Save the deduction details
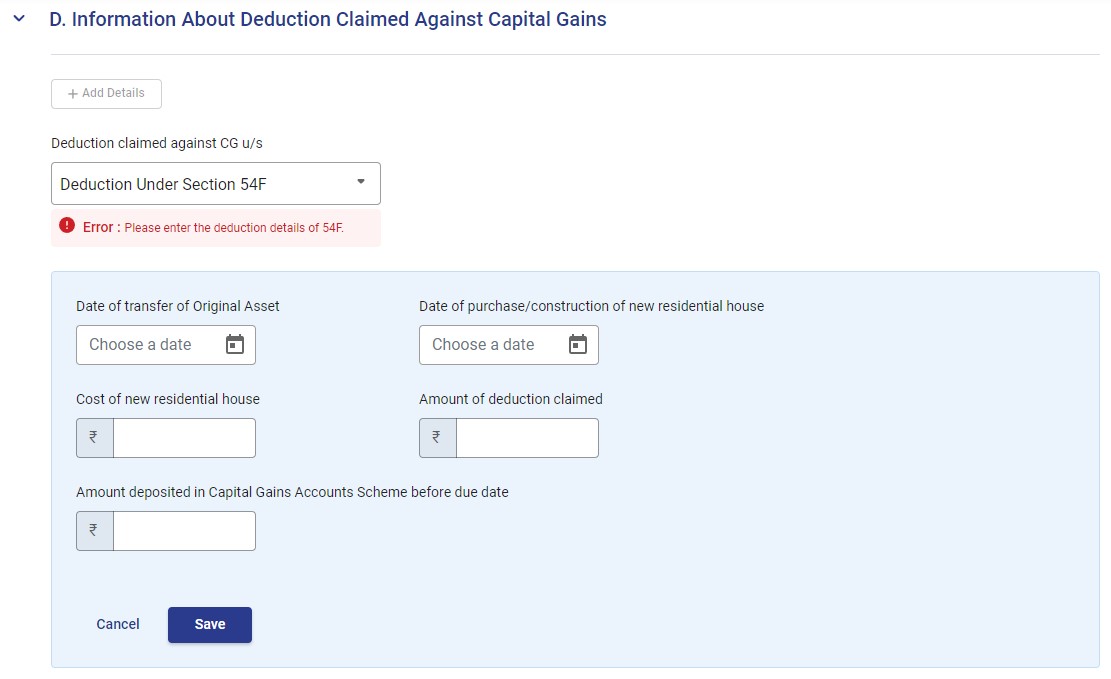The height and width of the screenshot is (679, 1111). [210, 625]
